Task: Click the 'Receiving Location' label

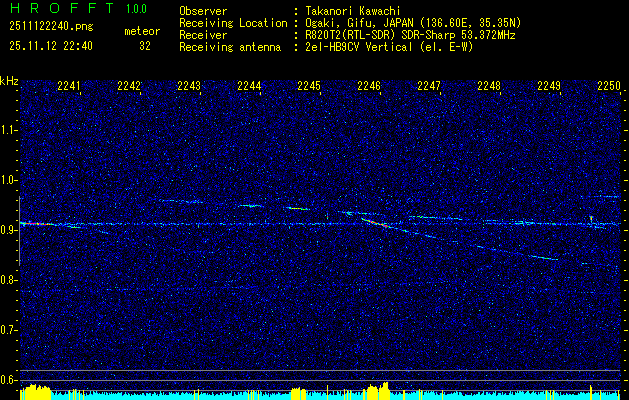Action: pos(233,23)
